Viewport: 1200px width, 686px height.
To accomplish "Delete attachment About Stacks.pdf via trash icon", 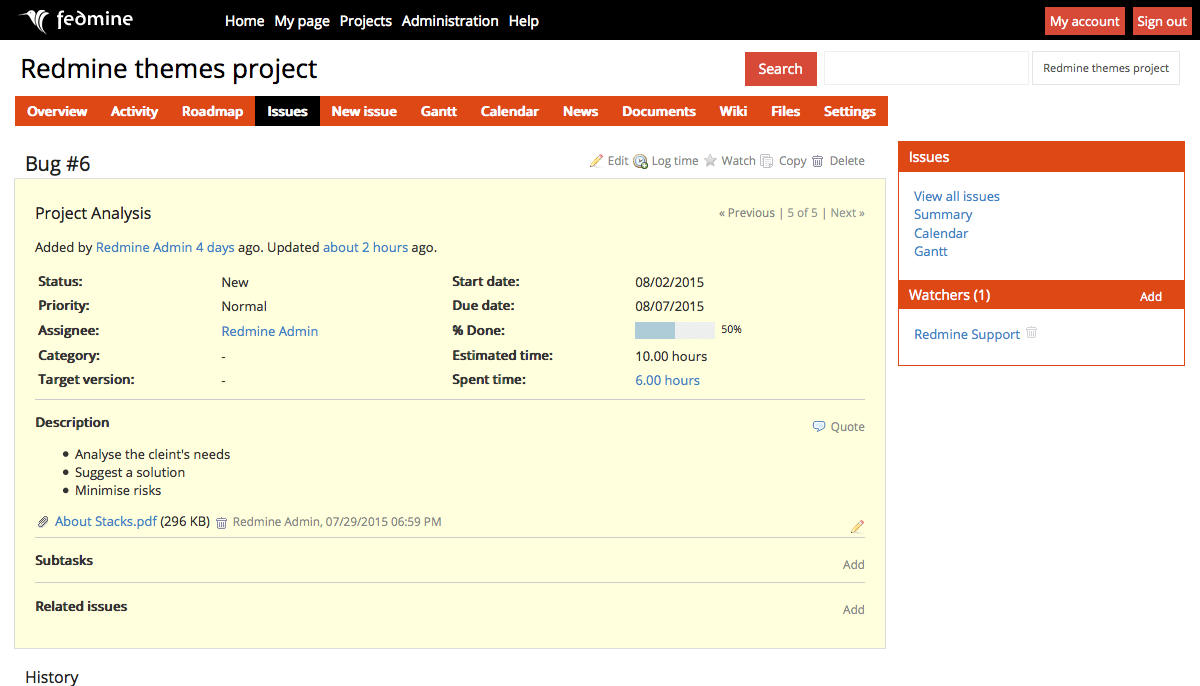I will [222, 522].
